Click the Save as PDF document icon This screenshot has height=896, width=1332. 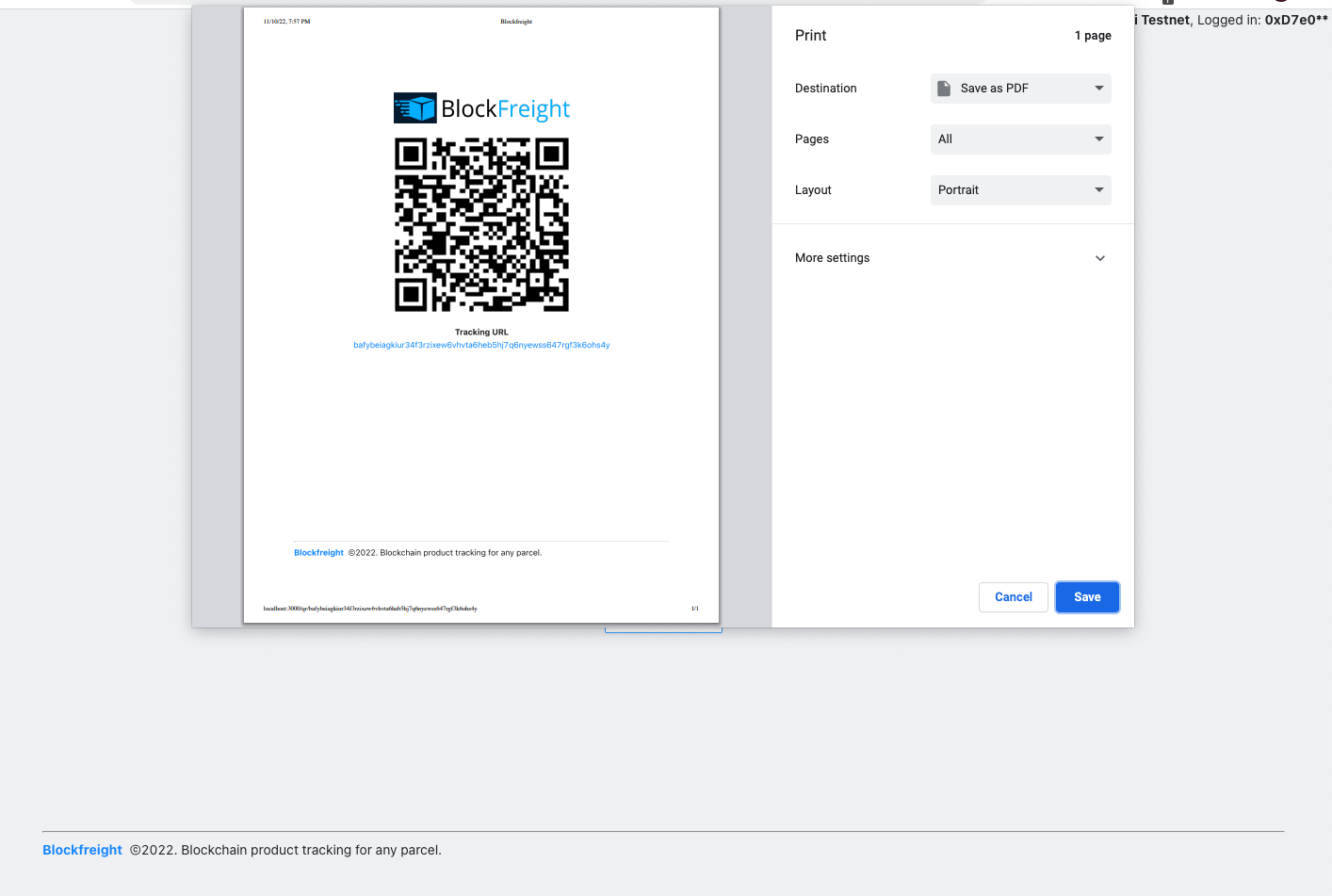[x=944, y=88]
